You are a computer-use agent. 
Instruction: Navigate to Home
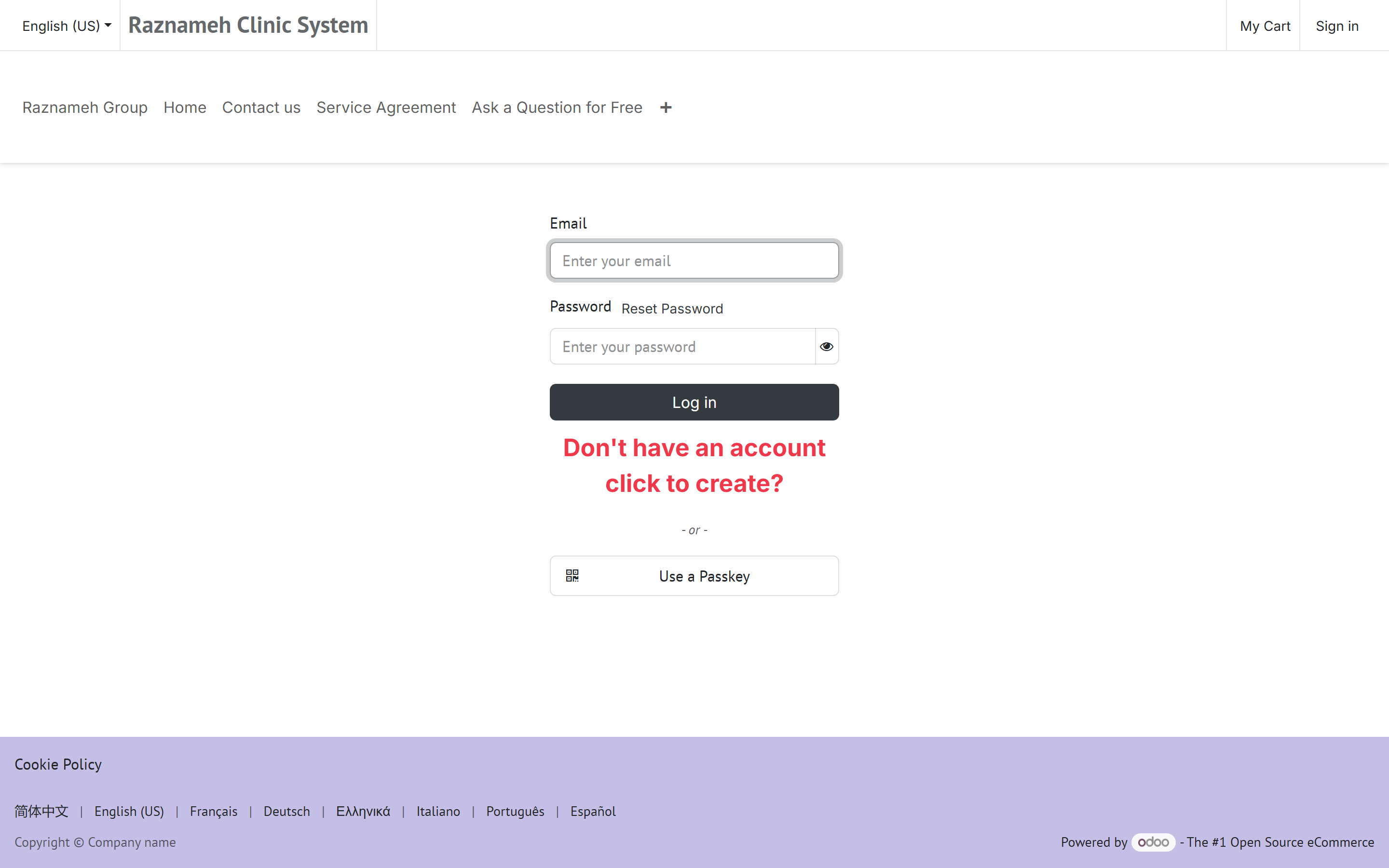(x=185, y=108)
